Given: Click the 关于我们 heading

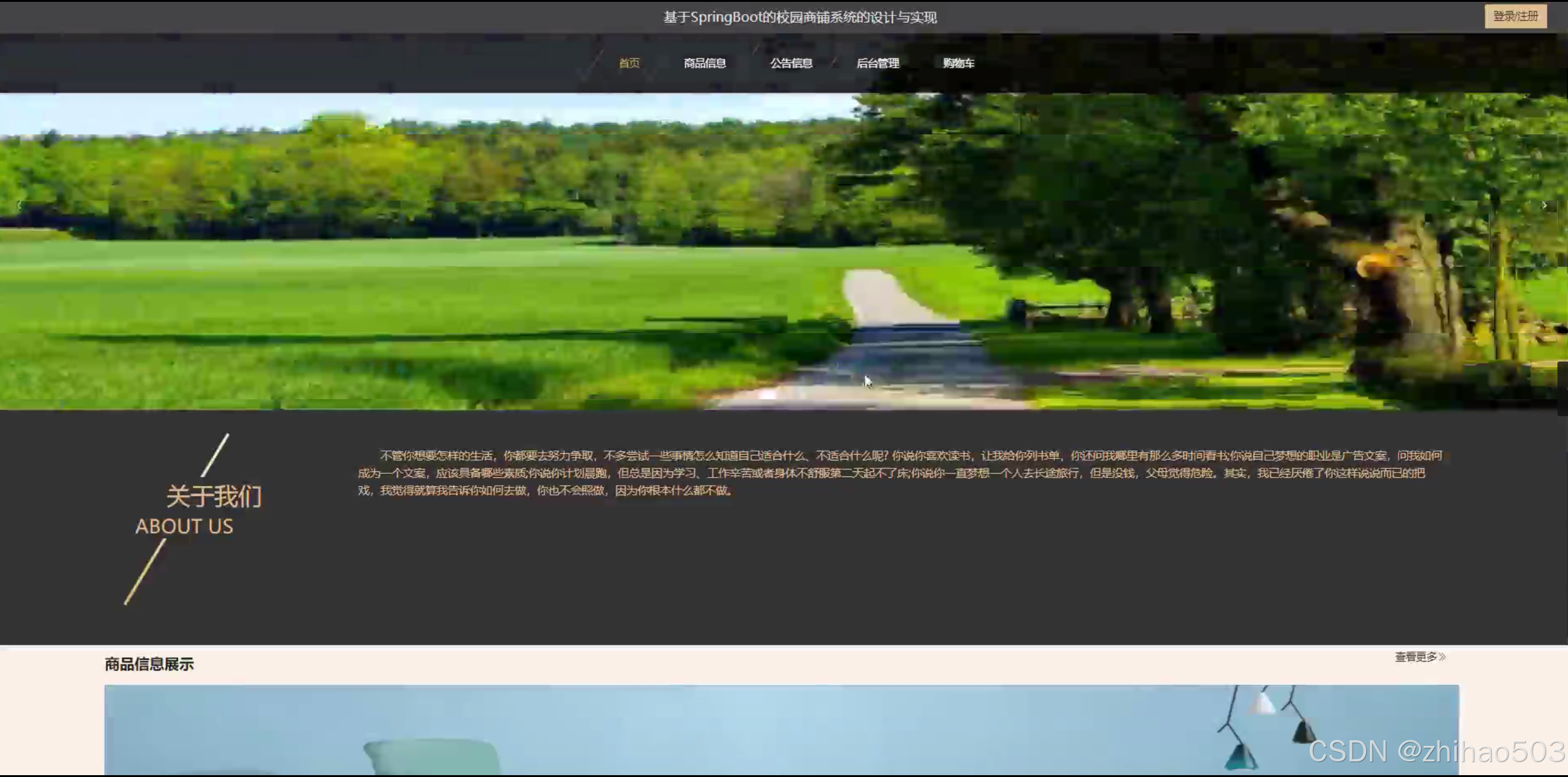Looking at the screenshot, I should tap(214, 496).
